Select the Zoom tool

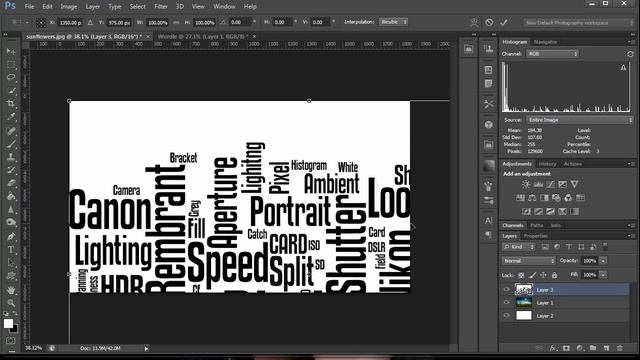click(x=11, y=303)
